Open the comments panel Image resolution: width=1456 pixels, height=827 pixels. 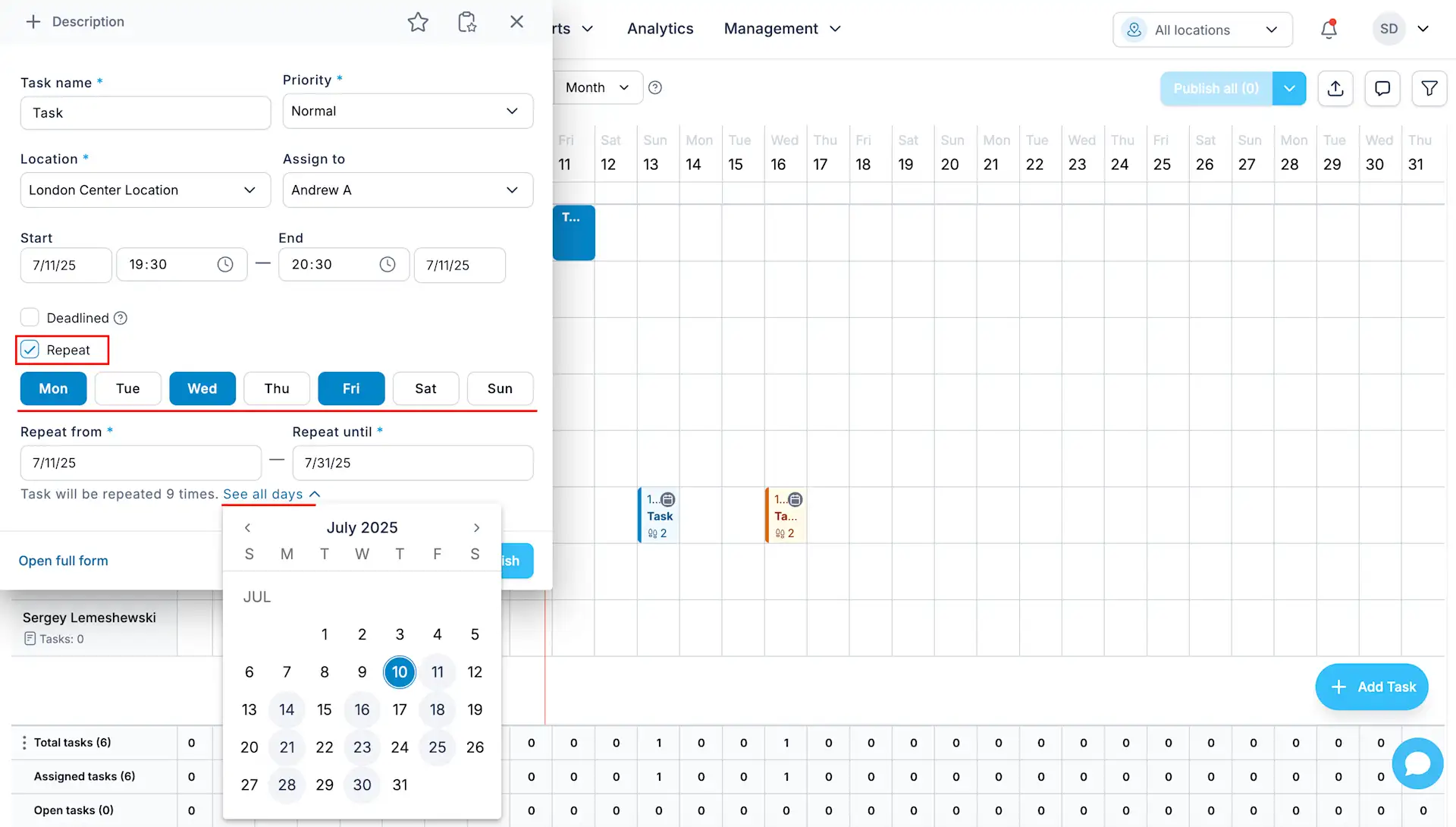[x=1382, y=88]
